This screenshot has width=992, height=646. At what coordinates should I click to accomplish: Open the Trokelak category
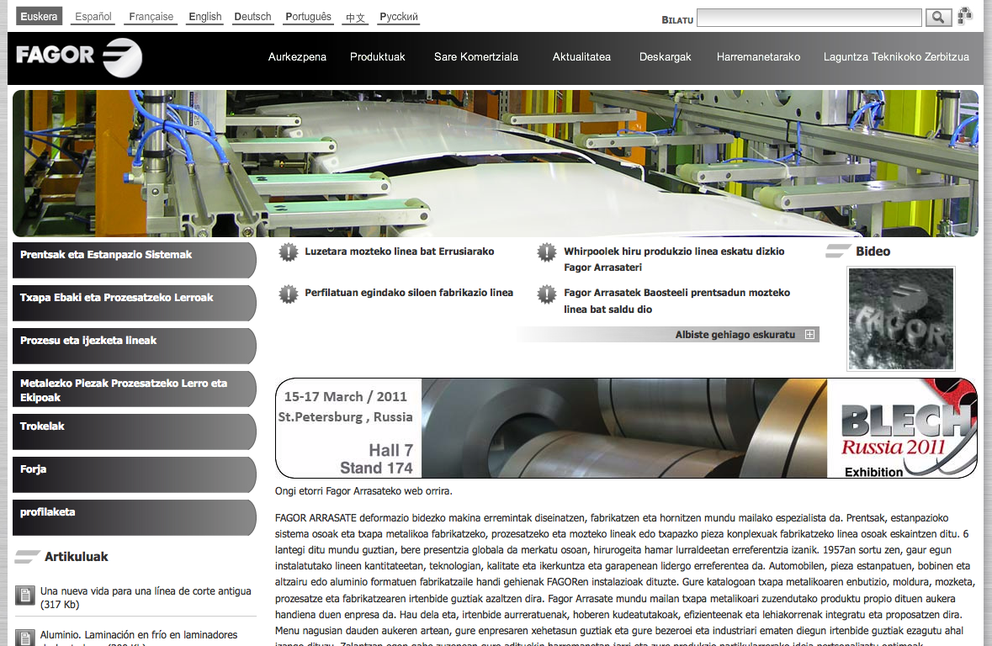134,432
